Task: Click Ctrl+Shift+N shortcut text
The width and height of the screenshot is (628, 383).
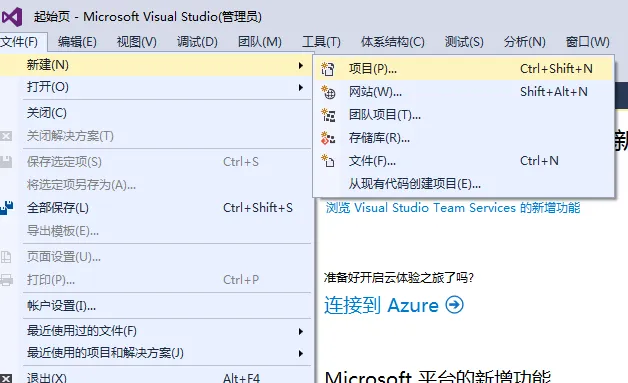Action: point(556,69)
